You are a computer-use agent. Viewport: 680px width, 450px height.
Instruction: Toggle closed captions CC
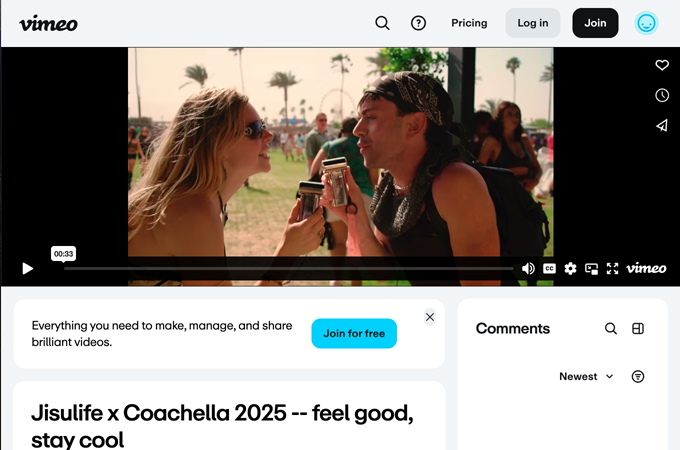click(549, 268)
